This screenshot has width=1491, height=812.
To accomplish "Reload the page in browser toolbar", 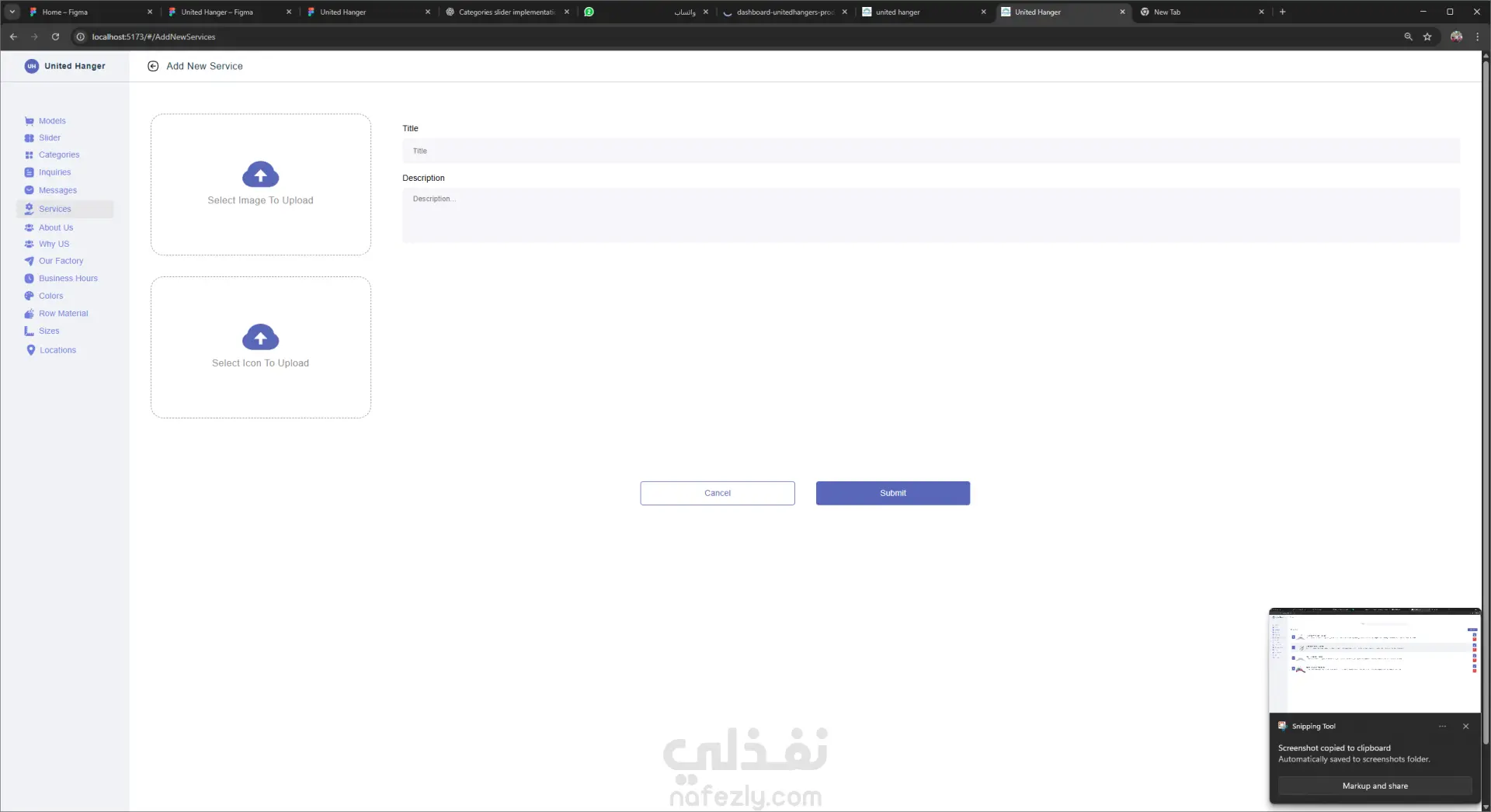I will click(55, 36).
